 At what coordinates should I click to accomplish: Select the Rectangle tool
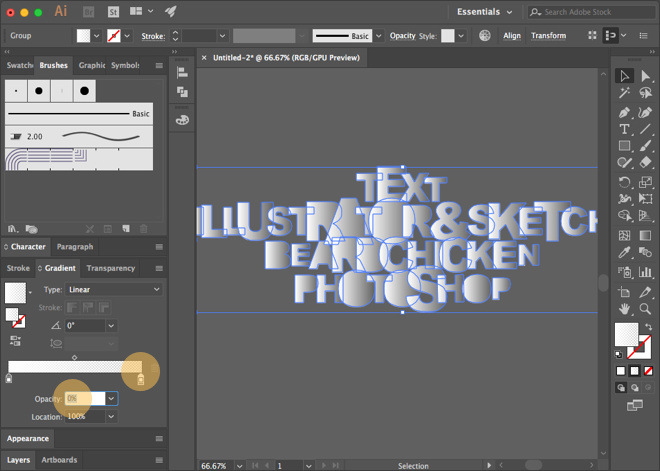tap(624, 146)
